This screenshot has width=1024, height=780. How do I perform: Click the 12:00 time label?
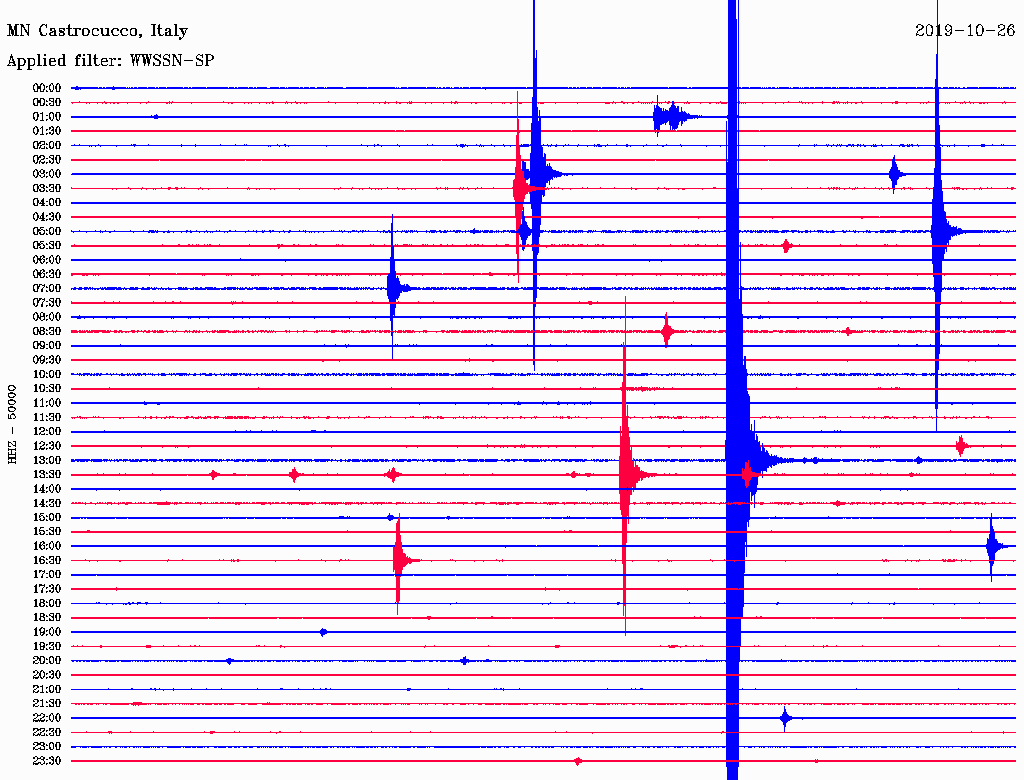(x=47, y=431)
